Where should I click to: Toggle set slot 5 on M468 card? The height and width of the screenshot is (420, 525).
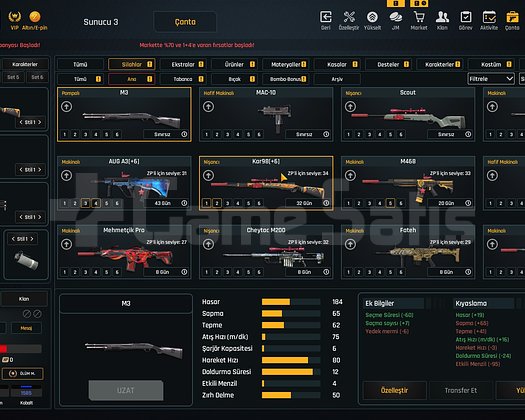[390, 203]
